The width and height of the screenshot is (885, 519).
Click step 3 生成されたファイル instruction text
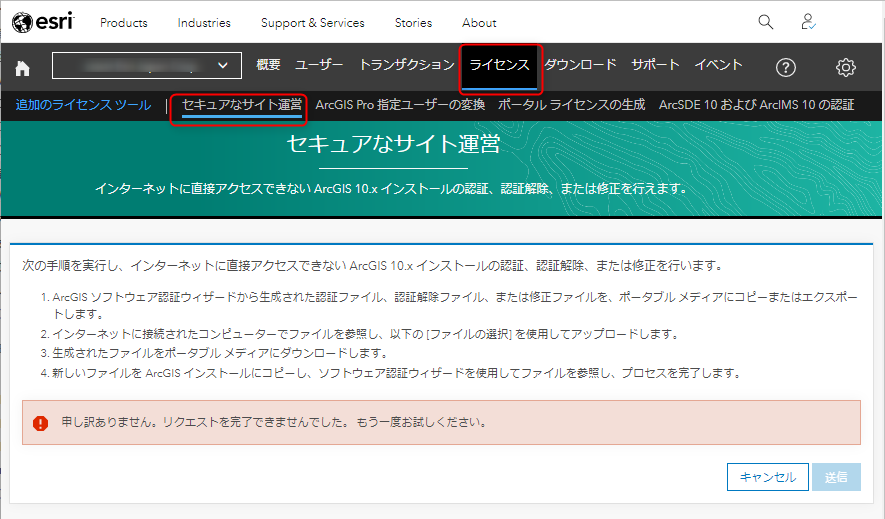221,353
